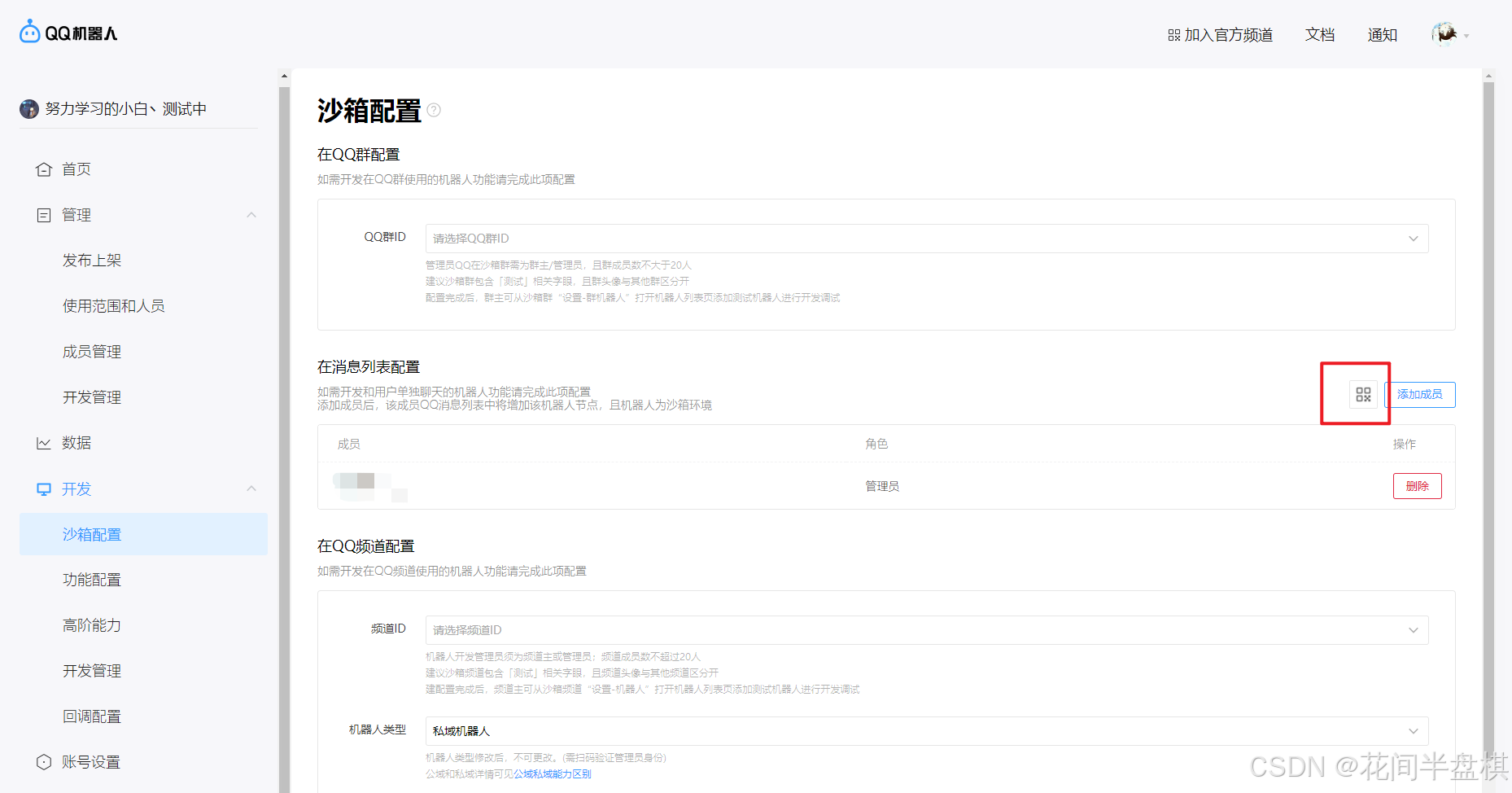The height and width of the screenshot is (793, 1512).
Task: Click the 角色 column header
Action: tap(876, 444)
